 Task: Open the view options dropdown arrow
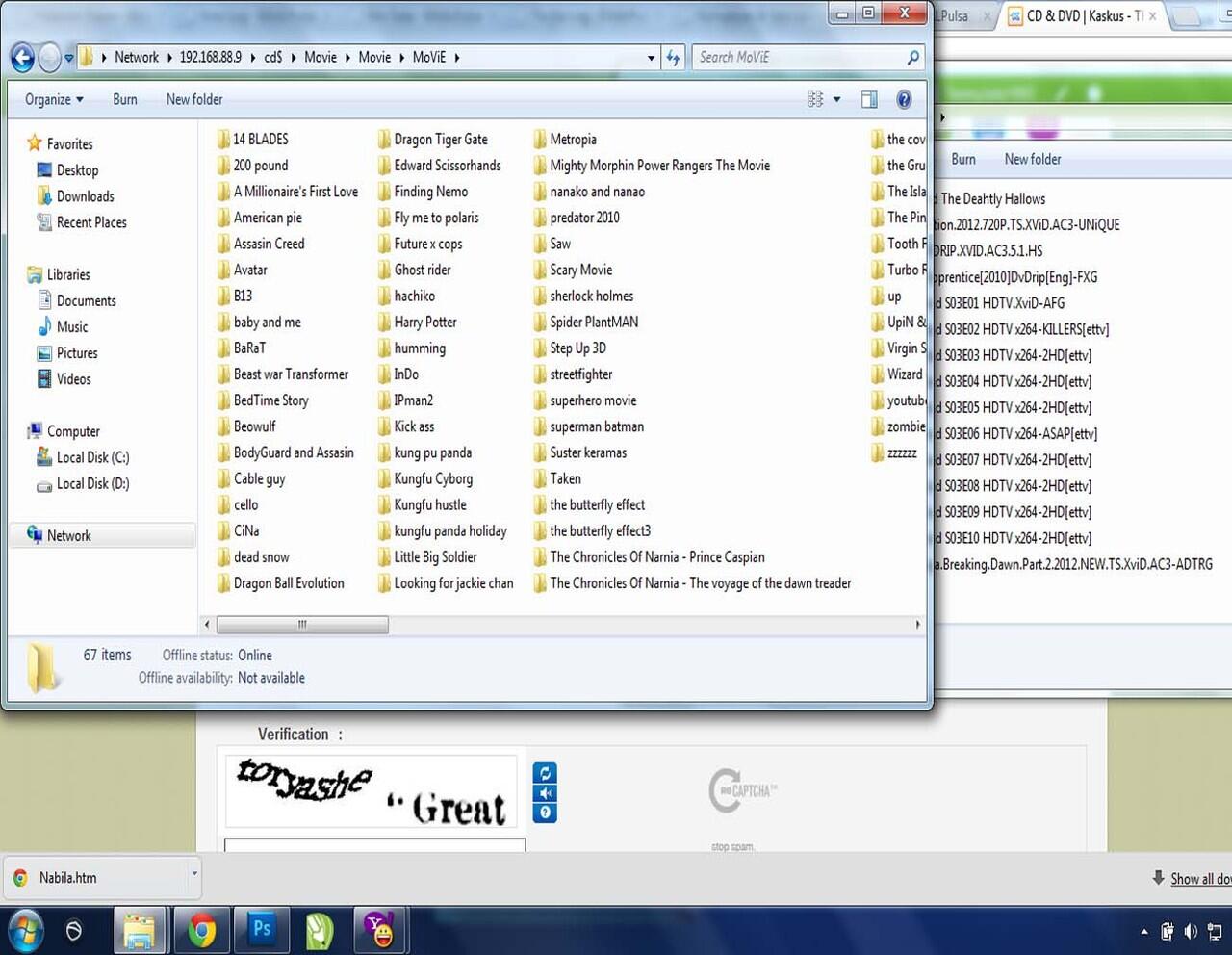pyautogui.click(x=836, y=99)
